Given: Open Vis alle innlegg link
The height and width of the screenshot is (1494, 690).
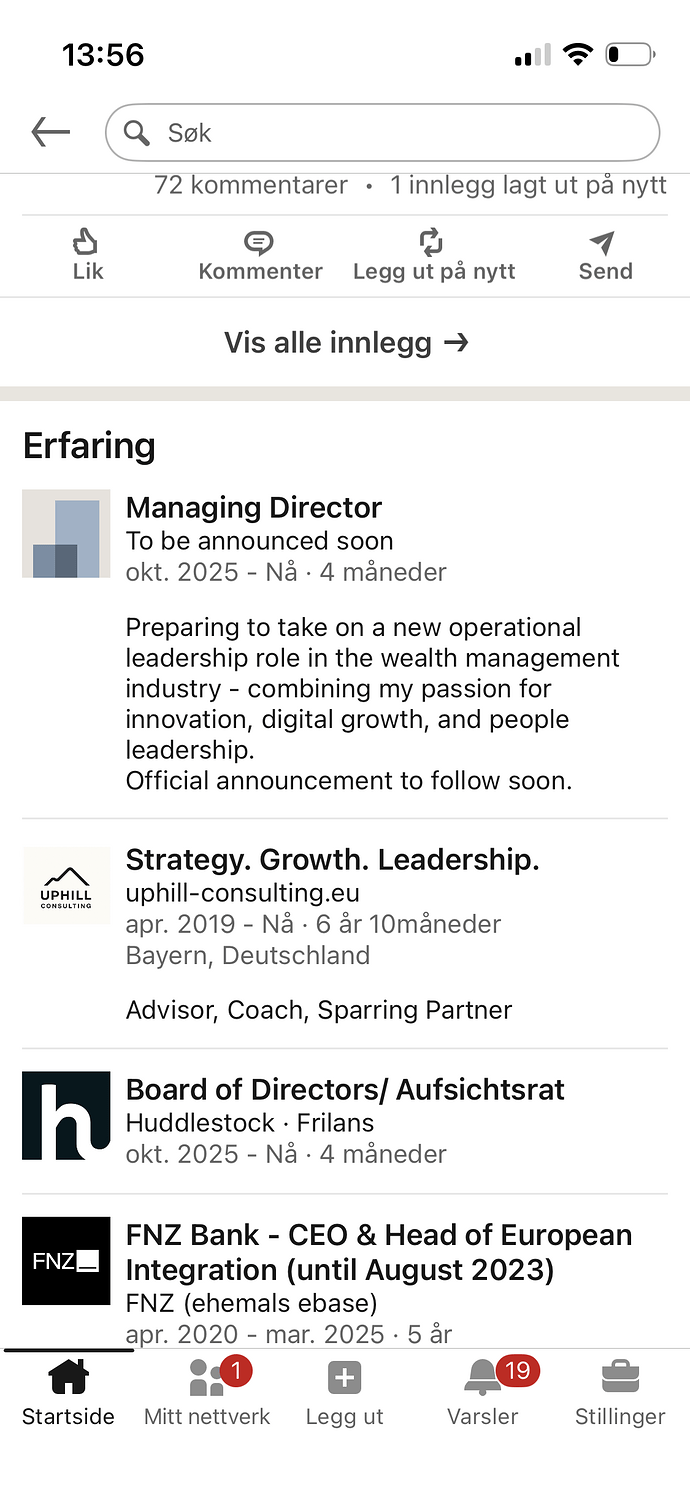Looking at the screenshot, I should (x=345, y=342).
